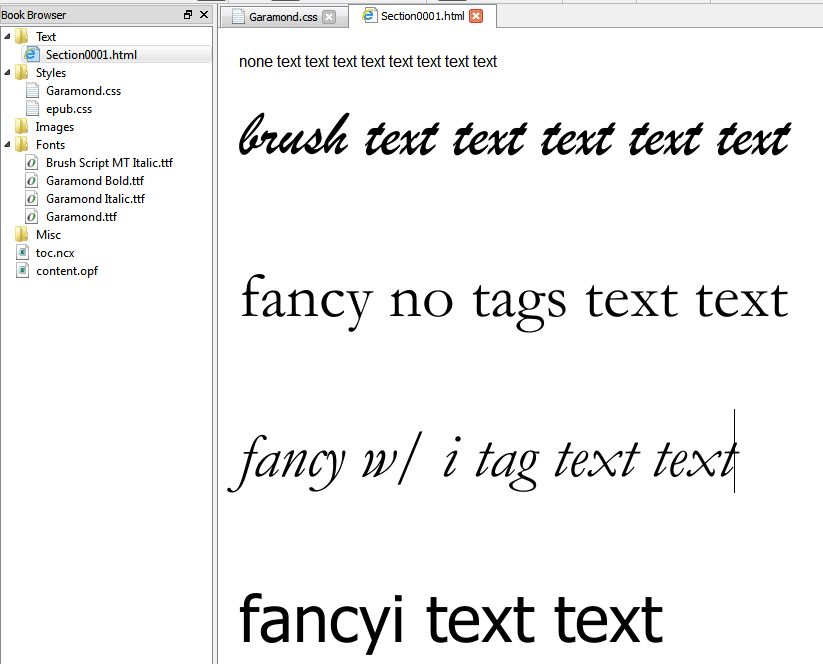This screenshot has height=664, width=823.
Task: Collapse the Styles folder arrow
Action: tap(7, 73)
